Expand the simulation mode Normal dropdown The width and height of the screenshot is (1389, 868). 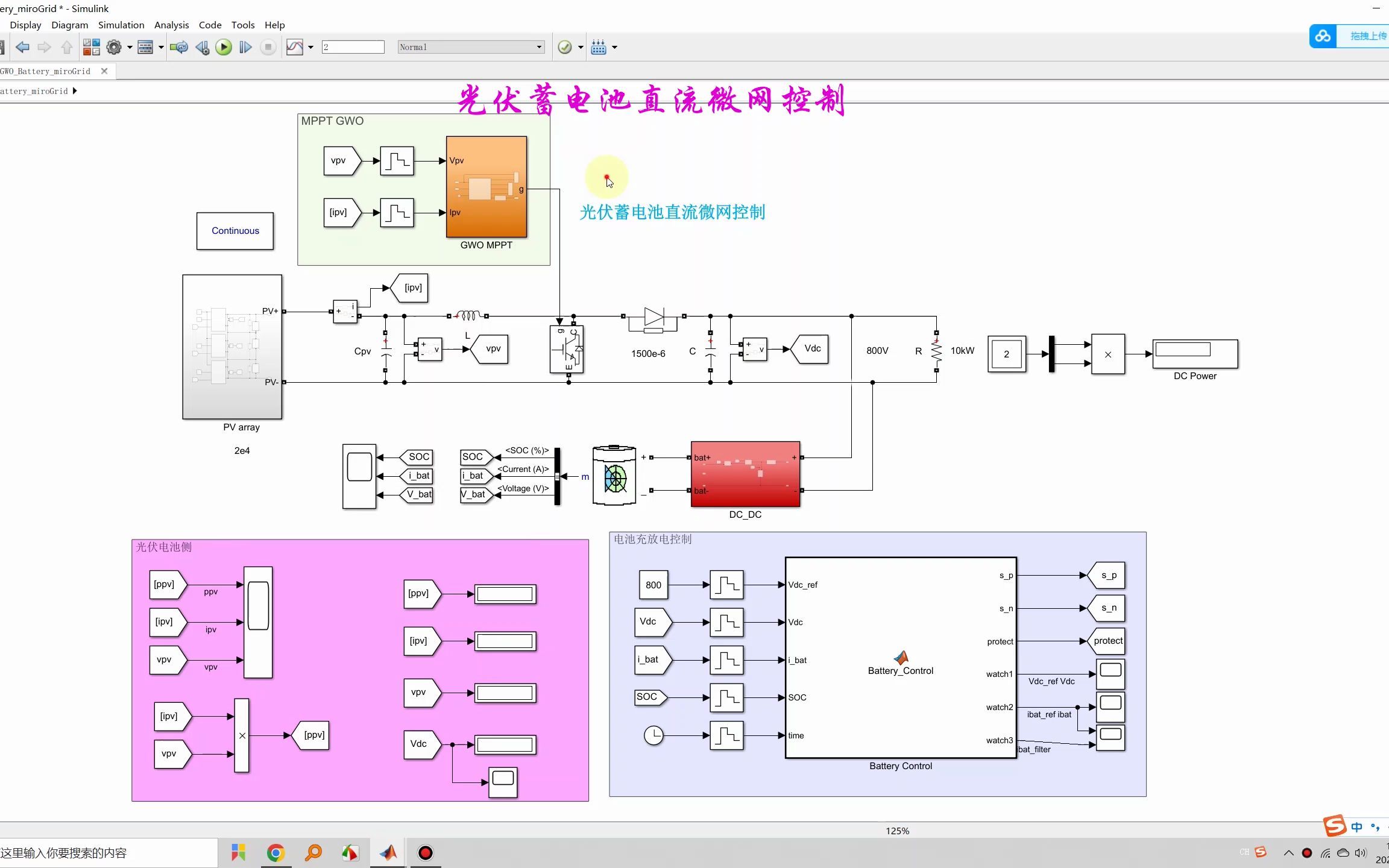(539, 47)
